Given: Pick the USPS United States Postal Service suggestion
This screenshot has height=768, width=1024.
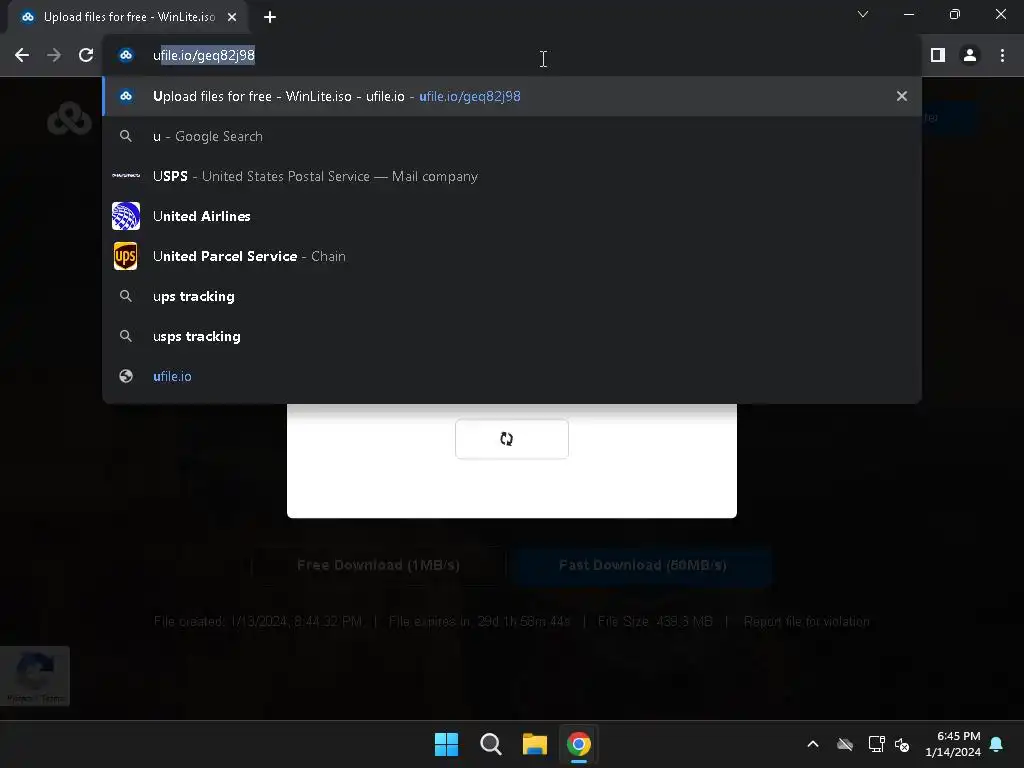Looking at the screenshot, I should (512, 176).
